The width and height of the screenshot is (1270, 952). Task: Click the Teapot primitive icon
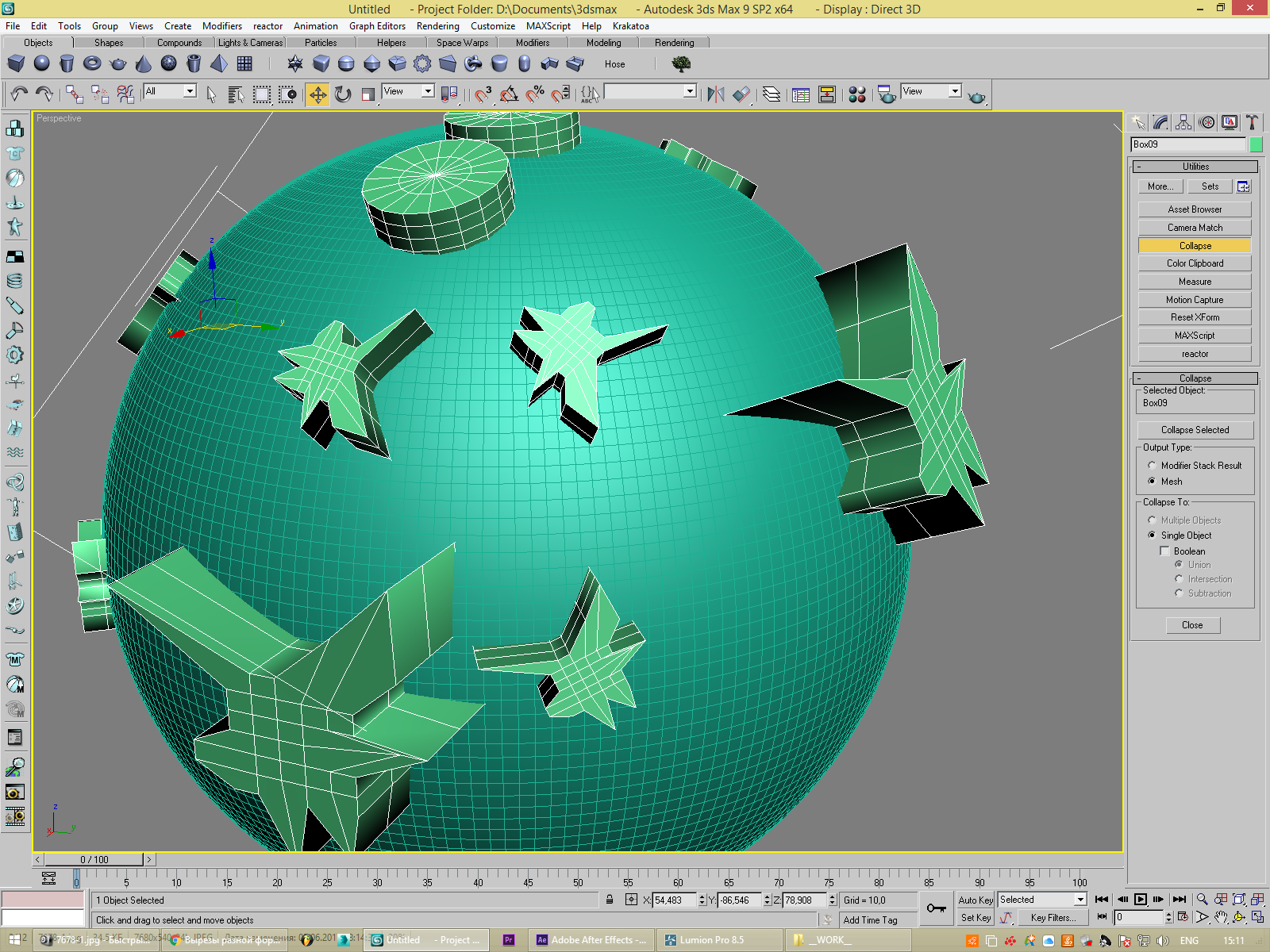117,64
